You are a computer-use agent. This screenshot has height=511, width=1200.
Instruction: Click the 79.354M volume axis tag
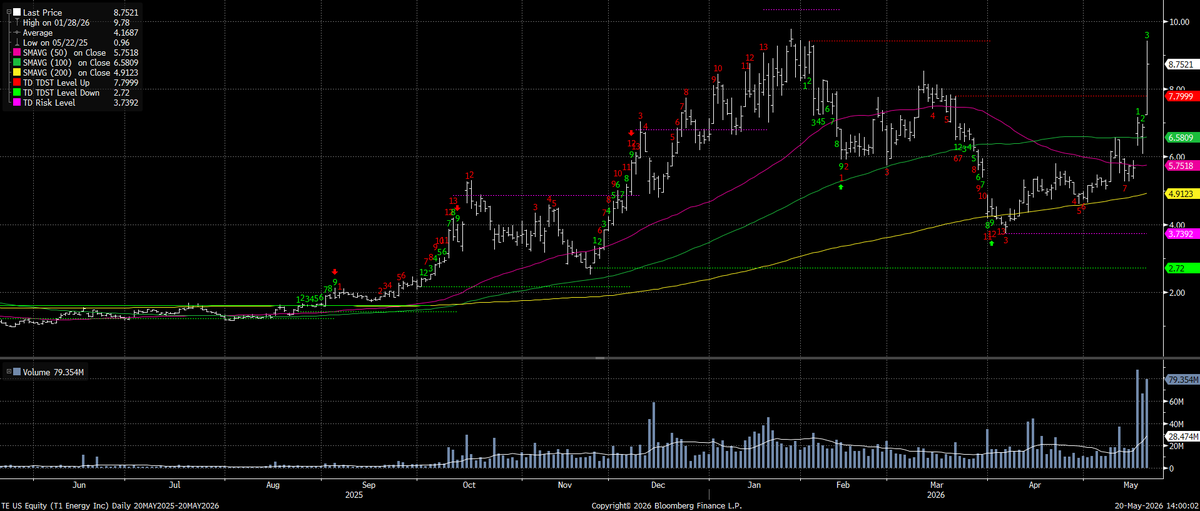tap(1182, 381)
